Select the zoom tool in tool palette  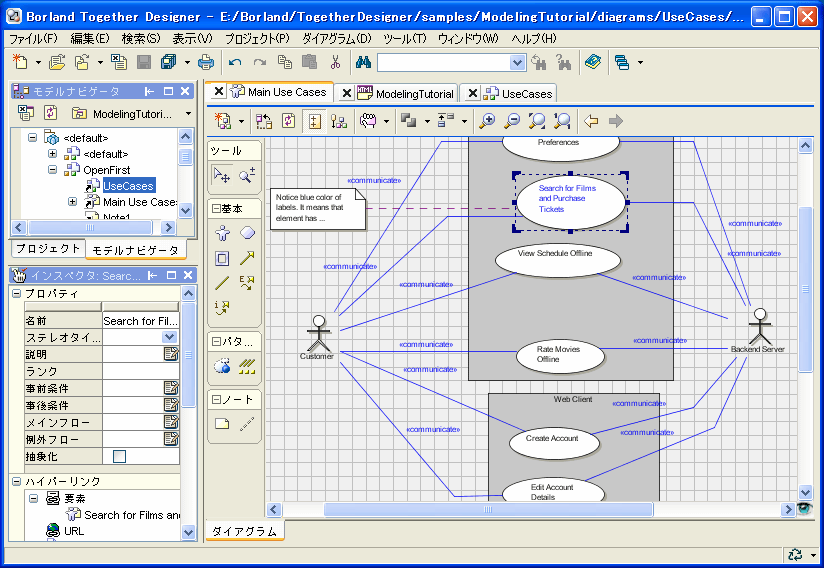(x=247, y=175)
